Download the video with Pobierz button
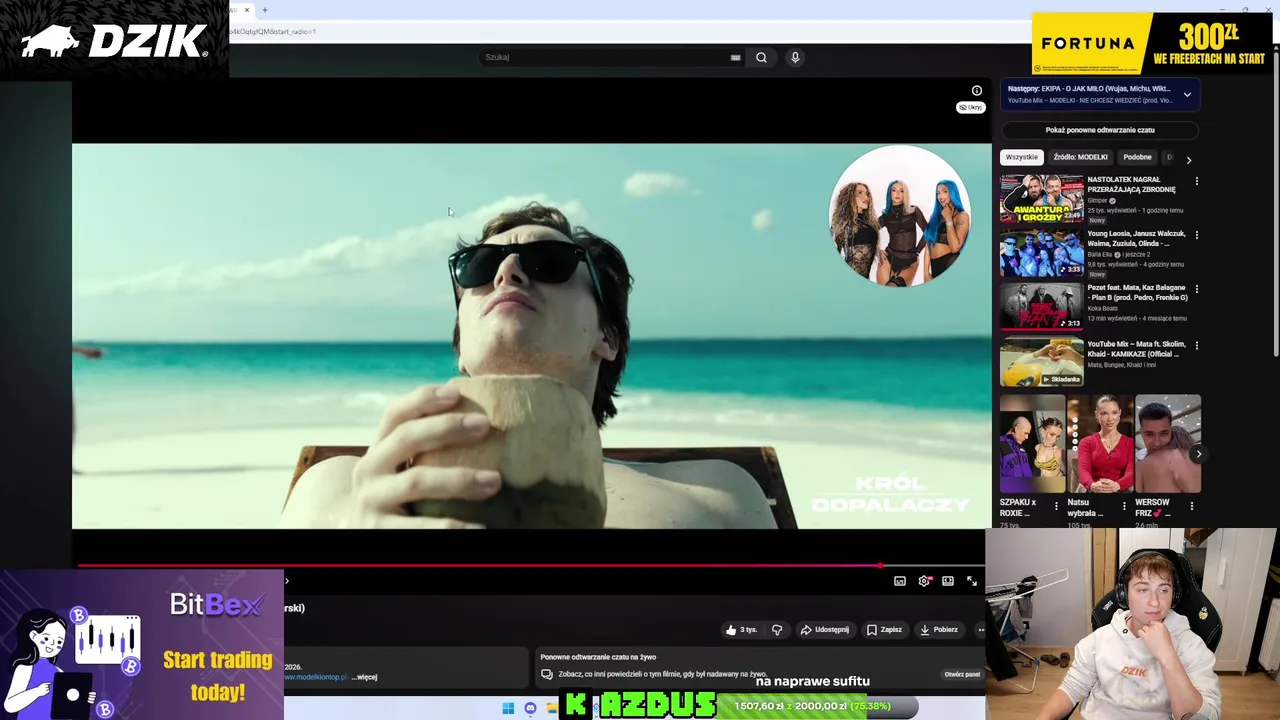Screen dimensions: 1280x720 click(939, 630)
